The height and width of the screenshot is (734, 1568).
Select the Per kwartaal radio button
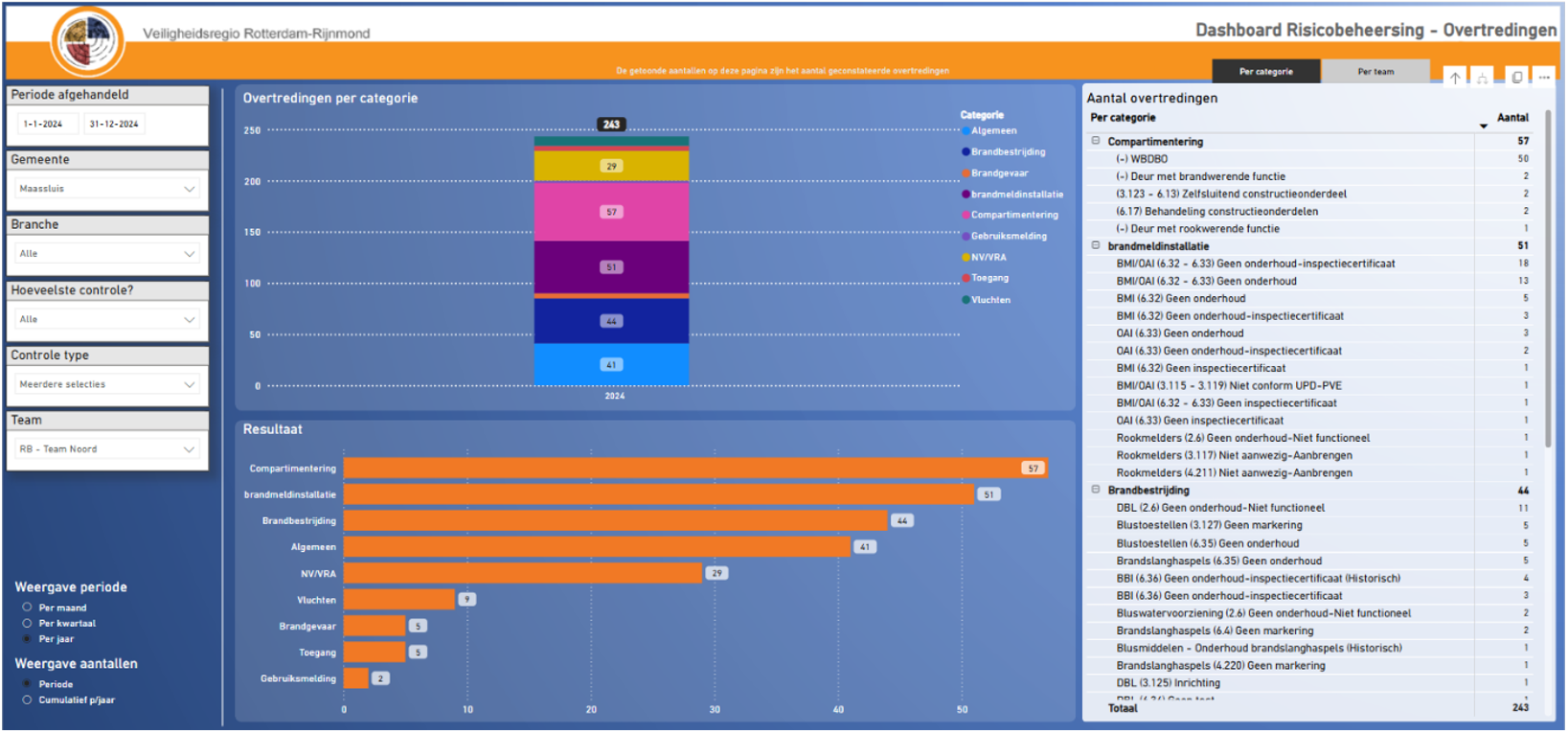point(28,623)
